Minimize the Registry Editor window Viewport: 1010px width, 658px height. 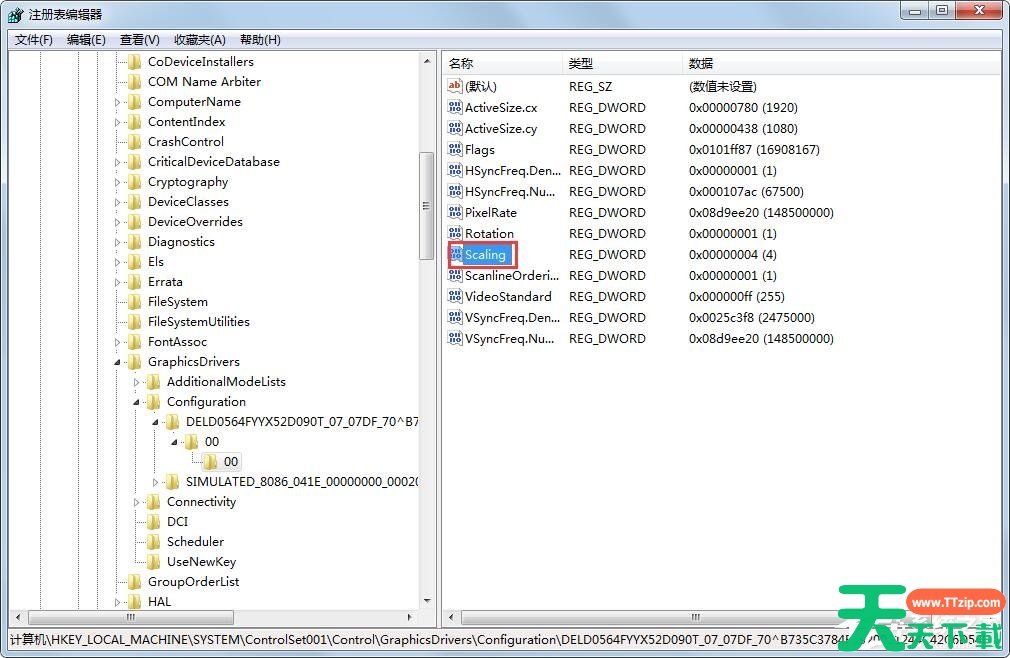point(915,10)
